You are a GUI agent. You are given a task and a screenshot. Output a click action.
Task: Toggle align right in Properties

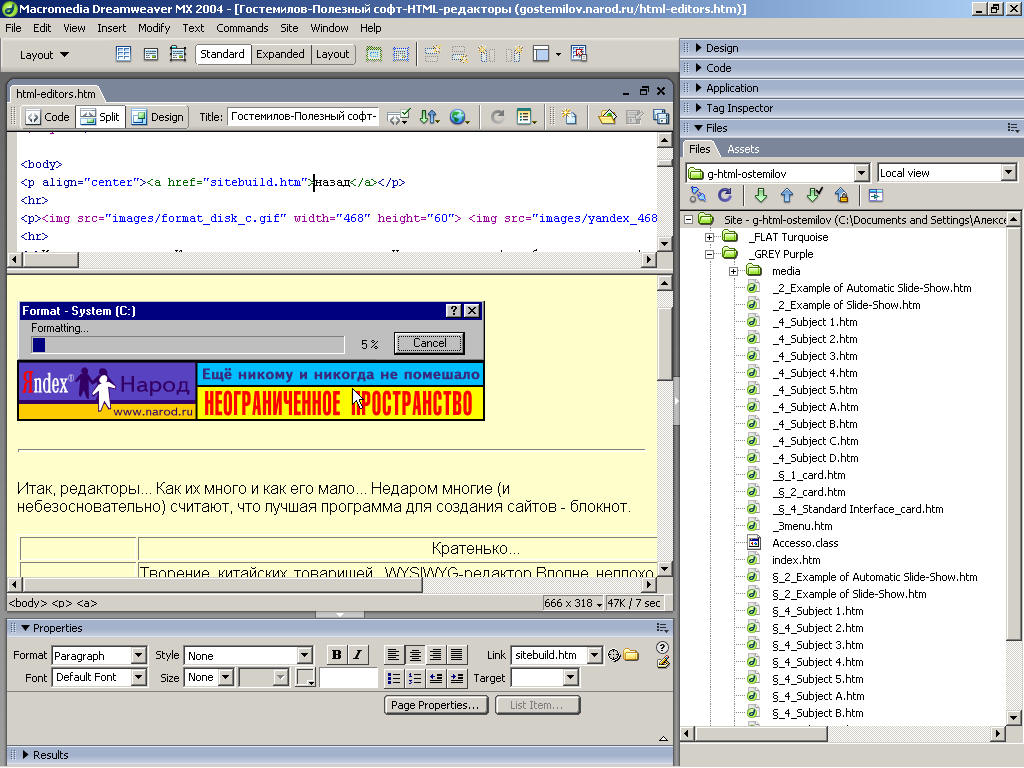436,654
